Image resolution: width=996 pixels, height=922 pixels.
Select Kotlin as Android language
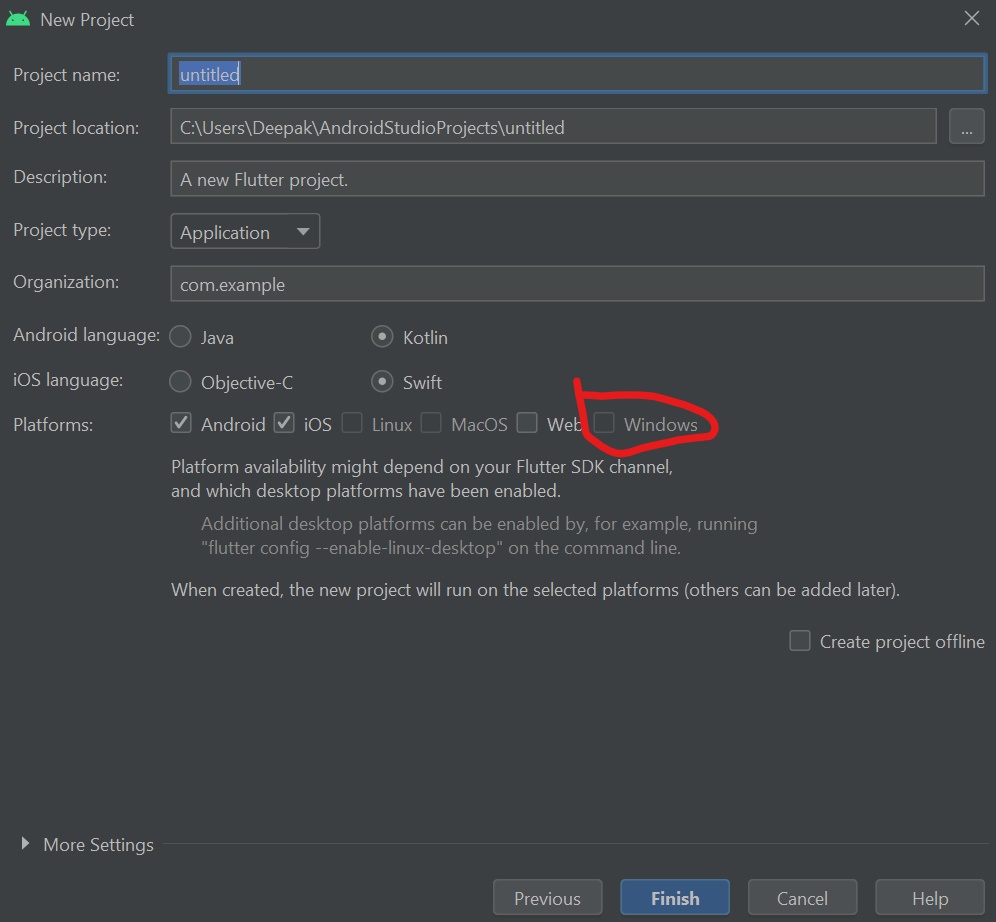382,337
